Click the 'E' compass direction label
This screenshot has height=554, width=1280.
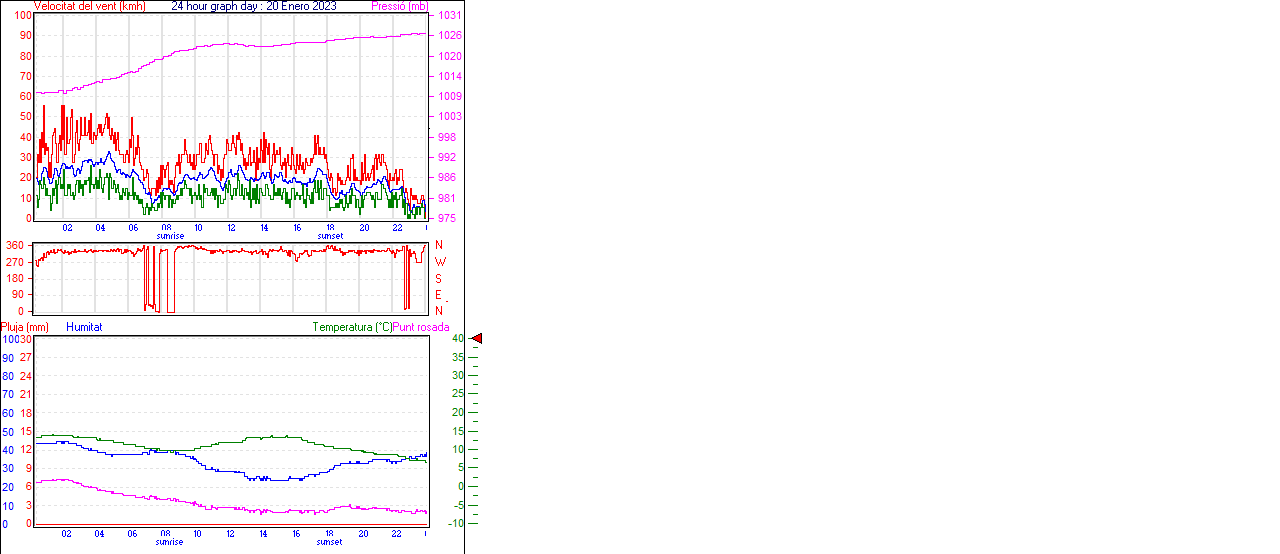click(x=439, y=295)
